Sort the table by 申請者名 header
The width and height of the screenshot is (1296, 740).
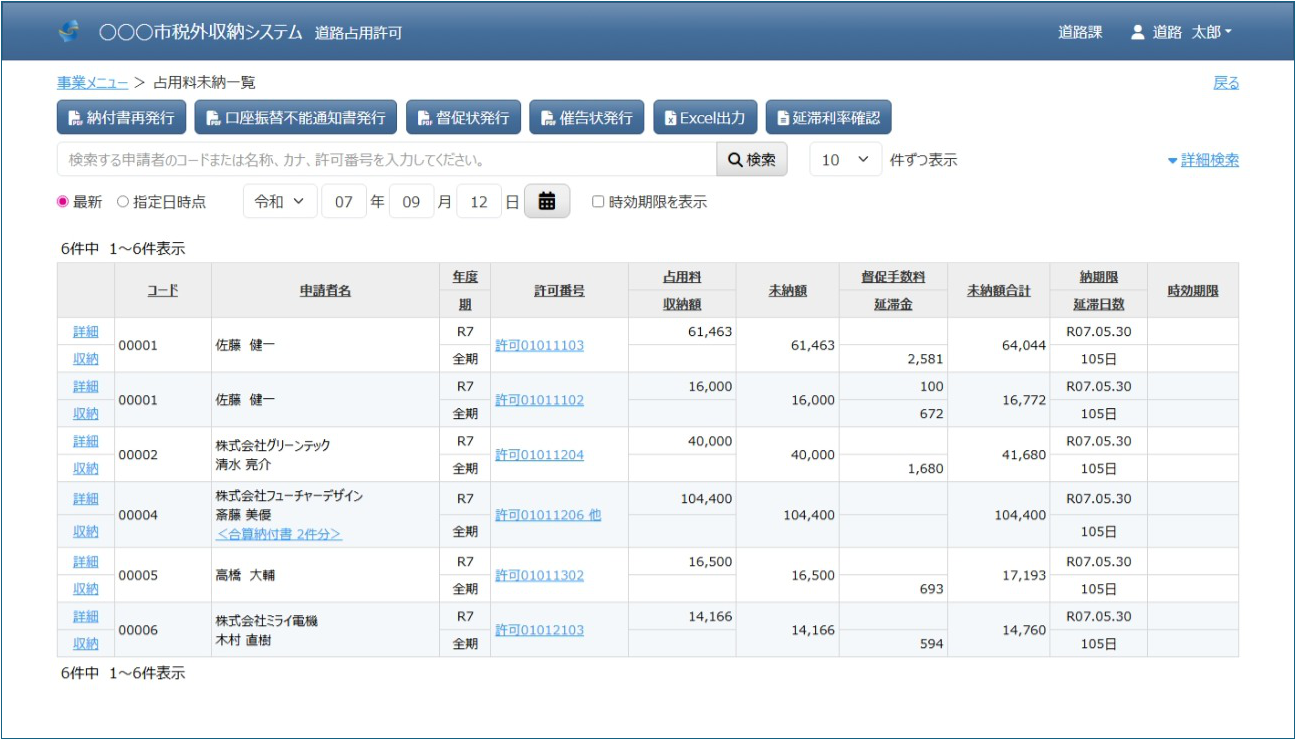[x=325, y=291]
